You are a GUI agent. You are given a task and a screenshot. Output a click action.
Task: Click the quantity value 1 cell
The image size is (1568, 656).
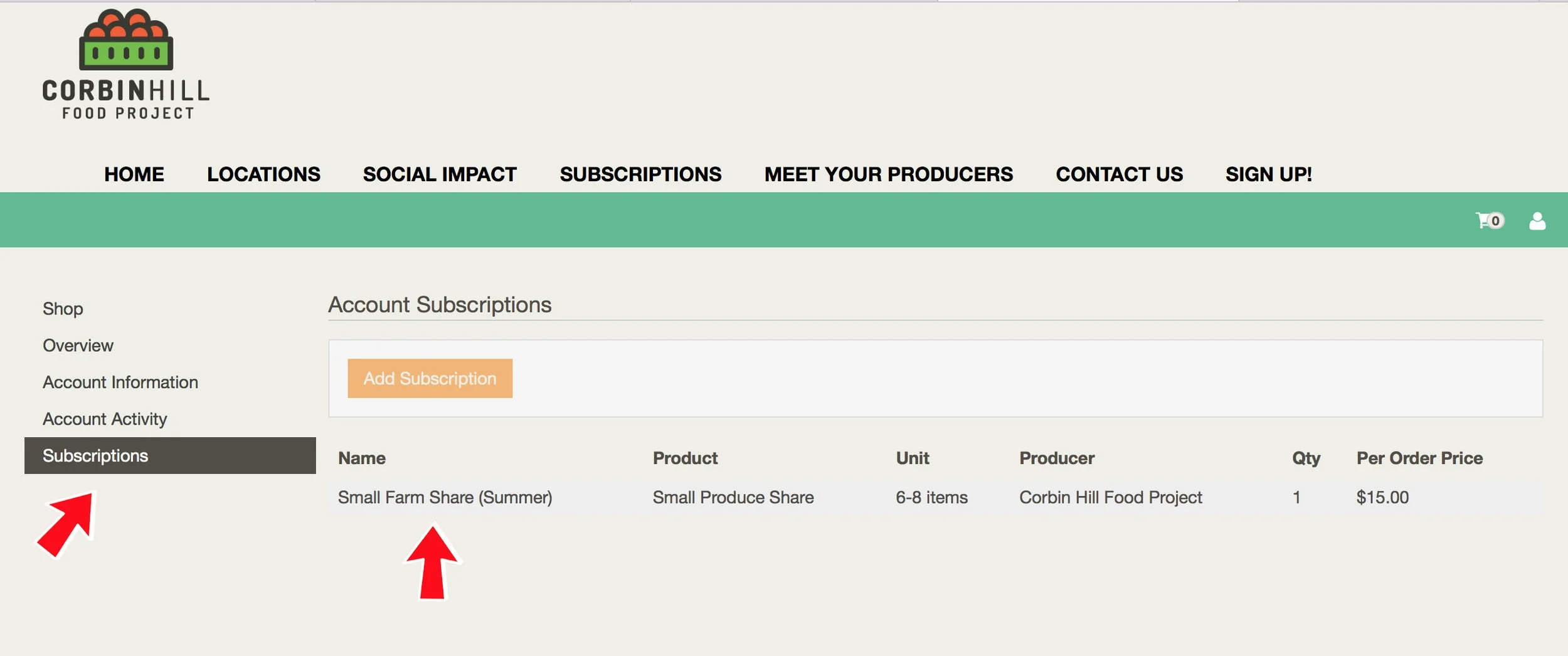click(1296, 497)
